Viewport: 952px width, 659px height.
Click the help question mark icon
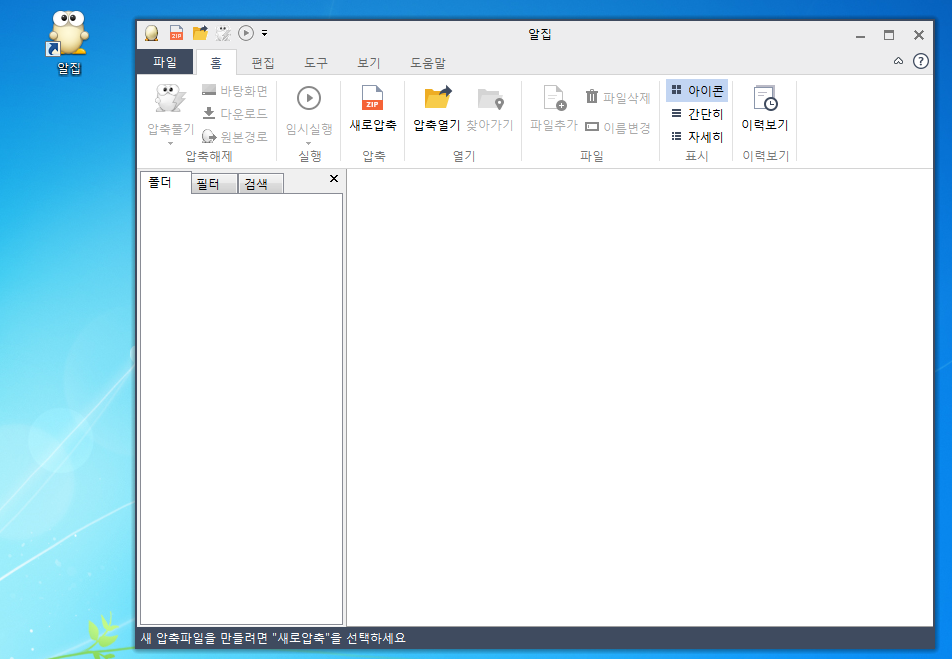pos(920,61)
